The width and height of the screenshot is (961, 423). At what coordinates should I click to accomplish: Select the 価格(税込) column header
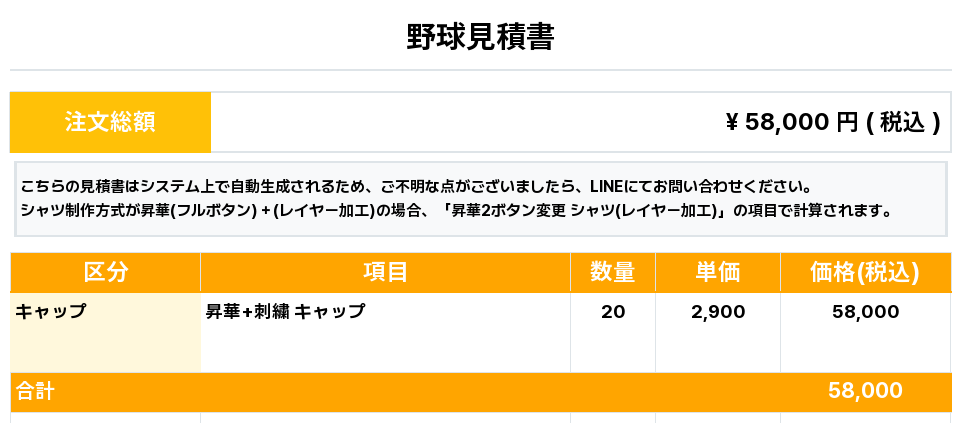pos(864,272)
